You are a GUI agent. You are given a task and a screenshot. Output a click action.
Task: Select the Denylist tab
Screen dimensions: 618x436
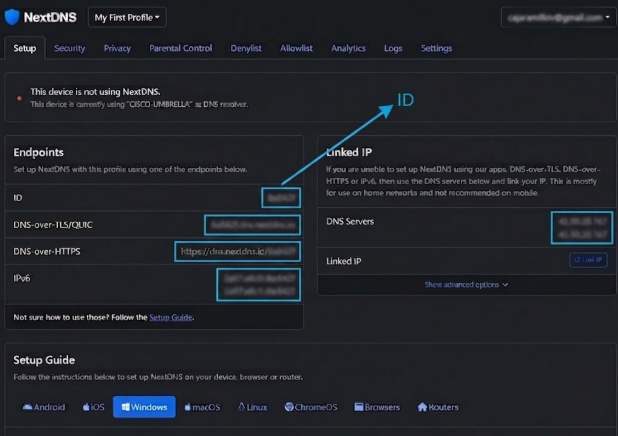coord(246,48)
